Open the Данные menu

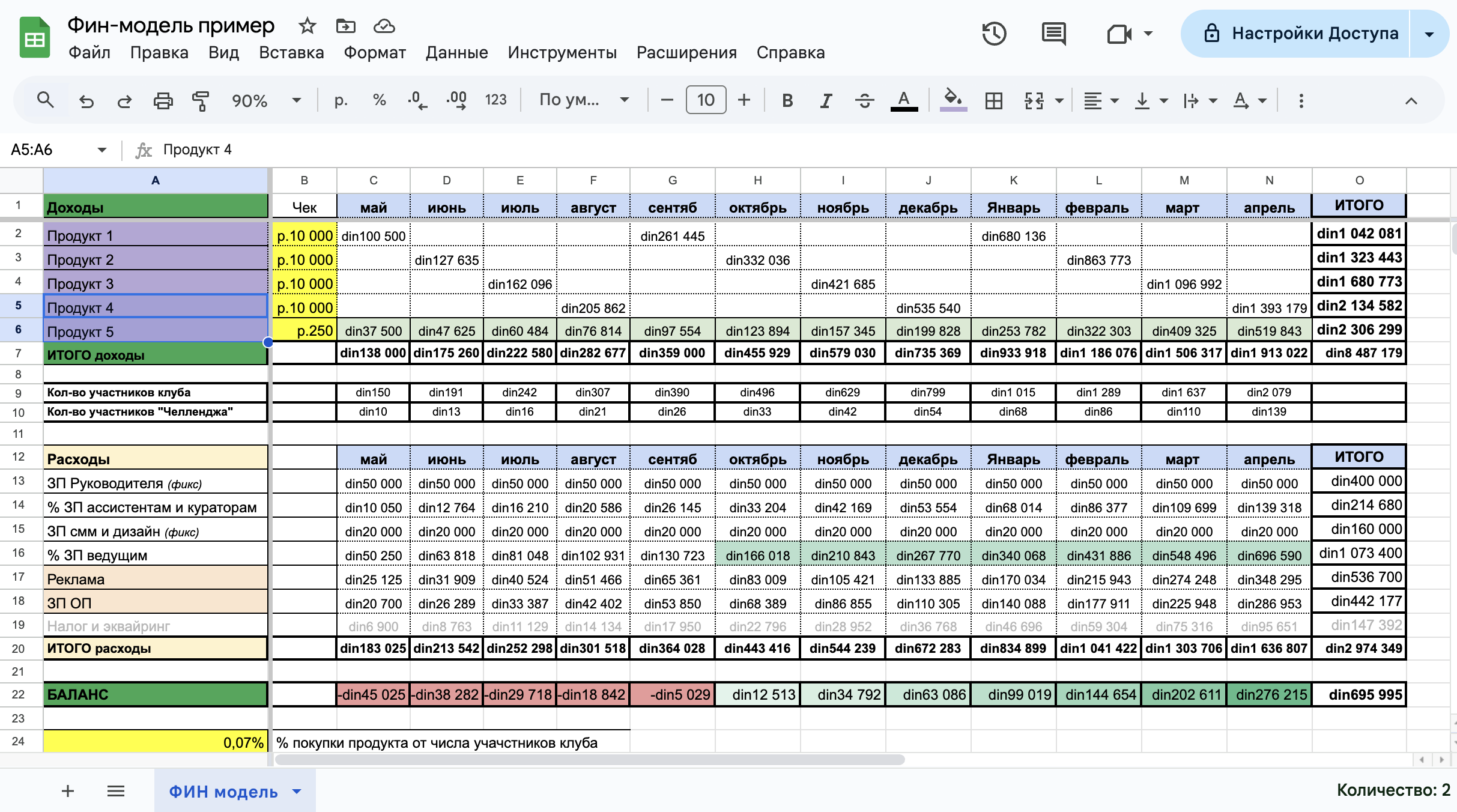tap(456, 53)
